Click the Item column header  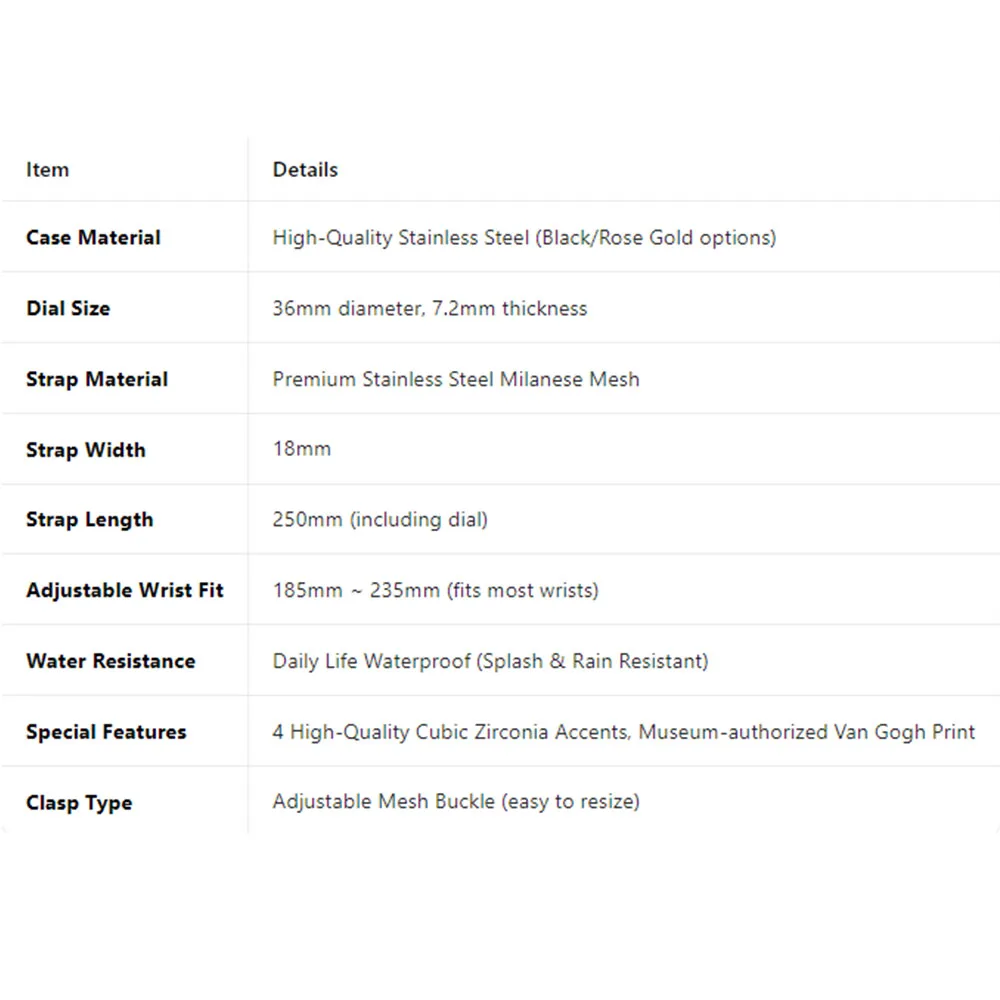pyautogui.click(x=47, y=170)
